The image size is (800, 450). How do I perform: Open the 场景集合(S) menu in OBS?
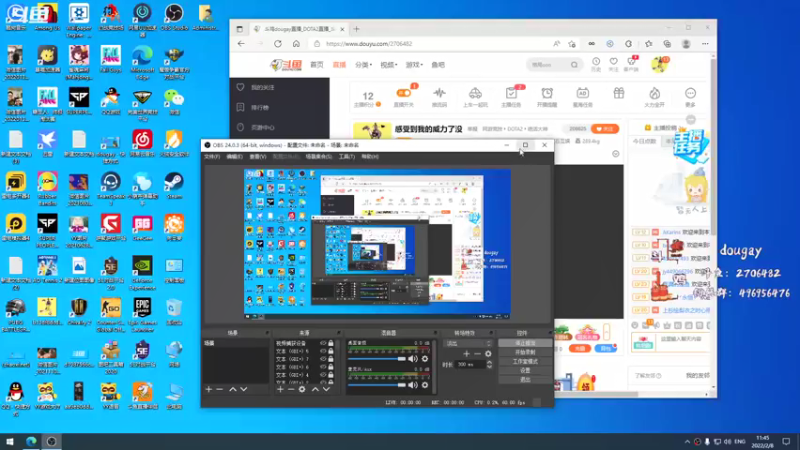coord(318,157)
